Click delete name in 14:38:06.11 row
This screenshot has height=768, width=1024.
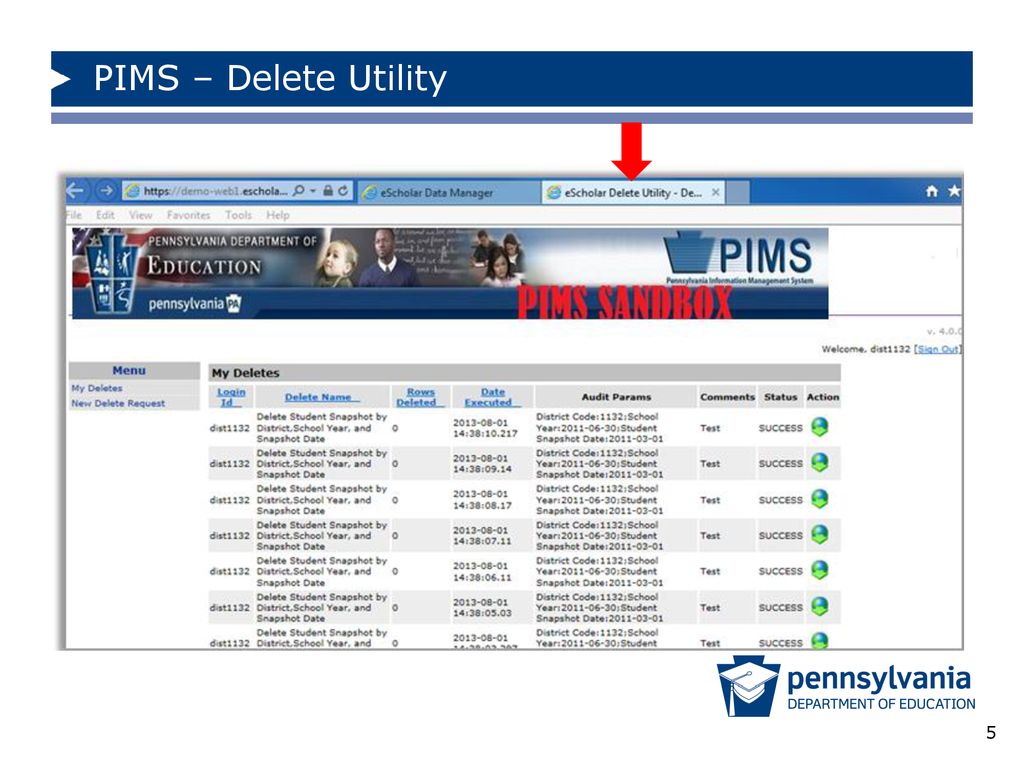tap(322, 571)
